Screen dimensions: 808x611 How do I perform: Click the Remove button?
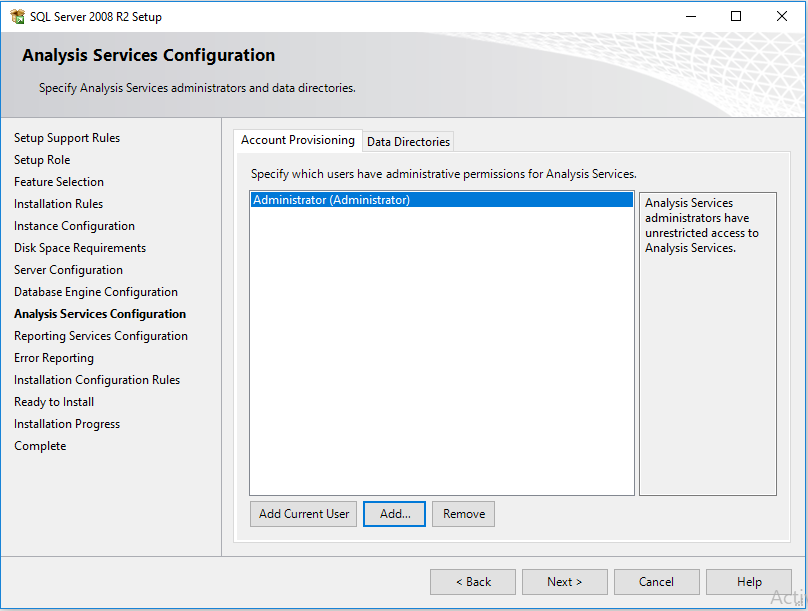pyautogui.click(x=464, y=514)
